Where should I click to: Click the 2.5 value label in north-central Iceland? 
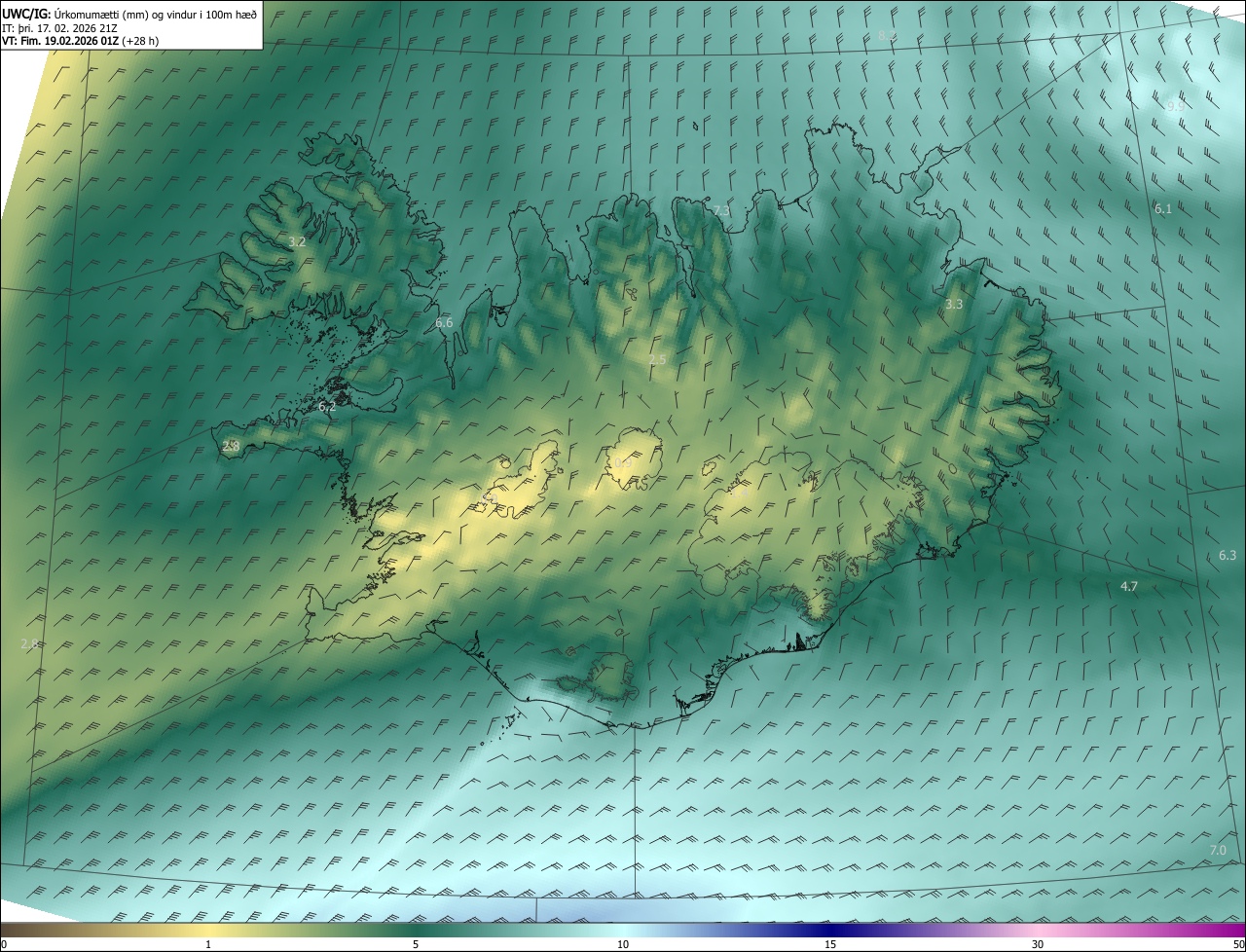[658, 360]
